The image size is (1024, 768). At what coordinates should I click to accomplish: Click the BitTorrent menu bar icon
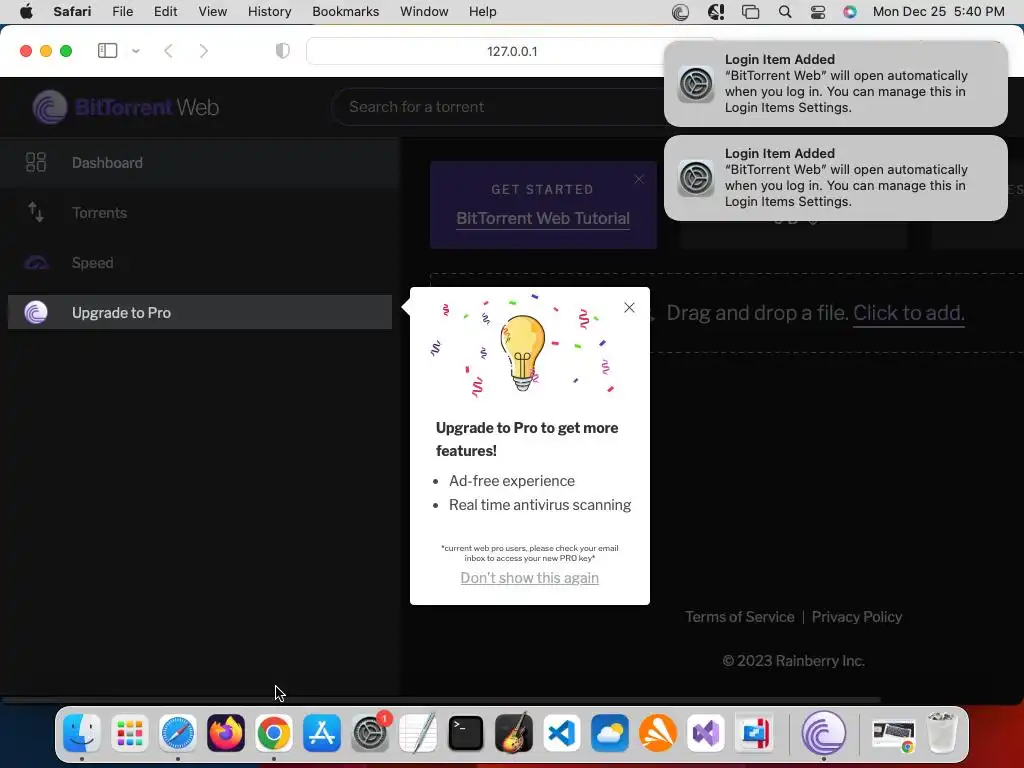coord(680,12)
